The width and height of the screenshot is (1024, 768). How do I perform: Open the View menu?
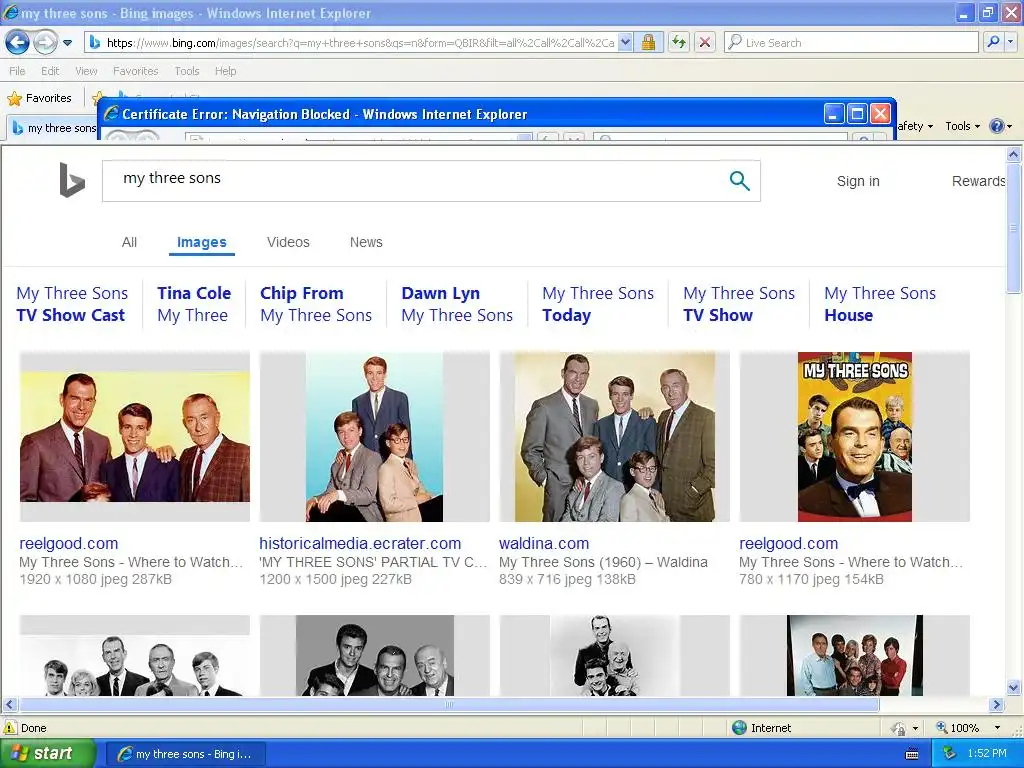(x=86, y=71)
